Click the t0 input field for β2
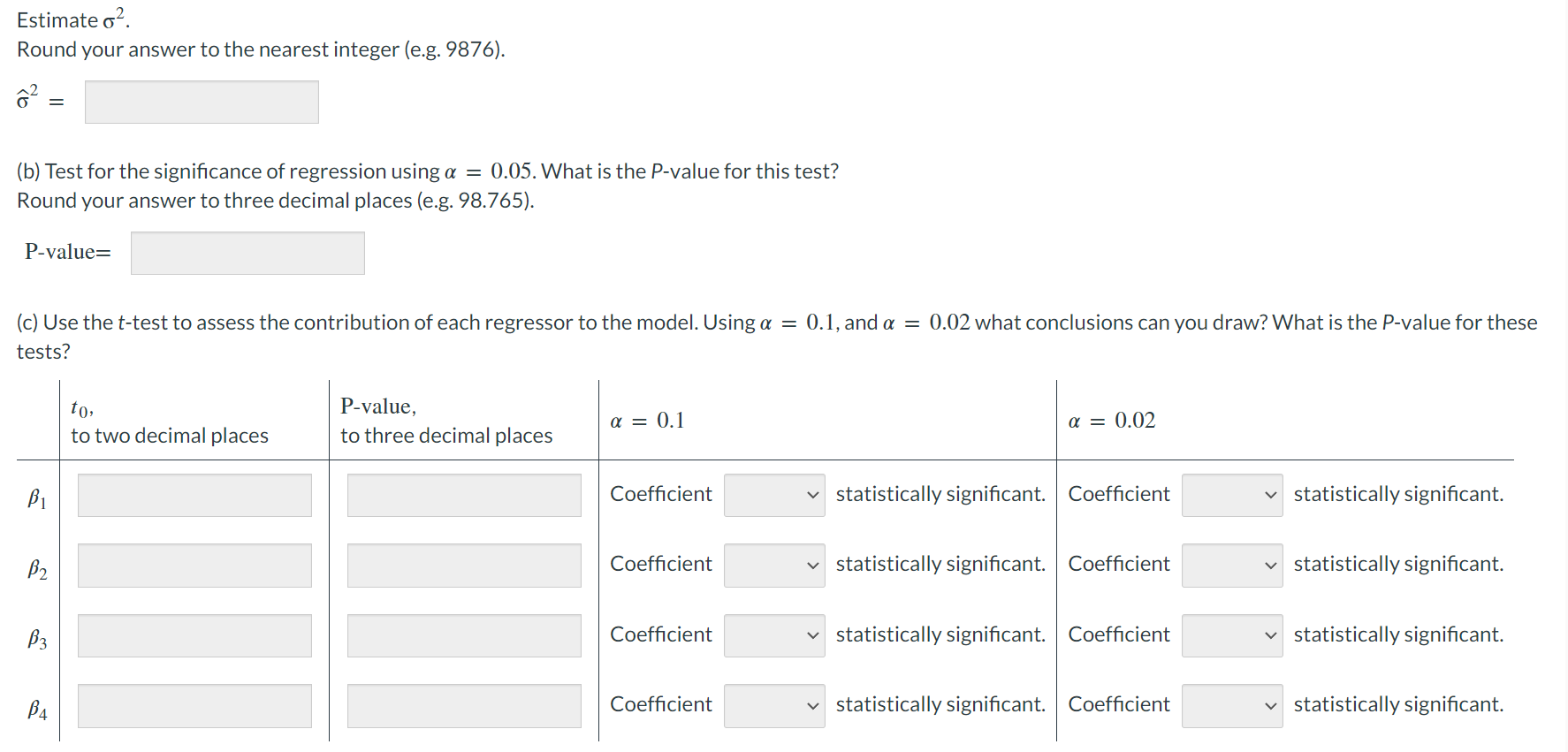The width and height of the screenshot is (1568, 752). pyautogui.click(x=194, y=566)
